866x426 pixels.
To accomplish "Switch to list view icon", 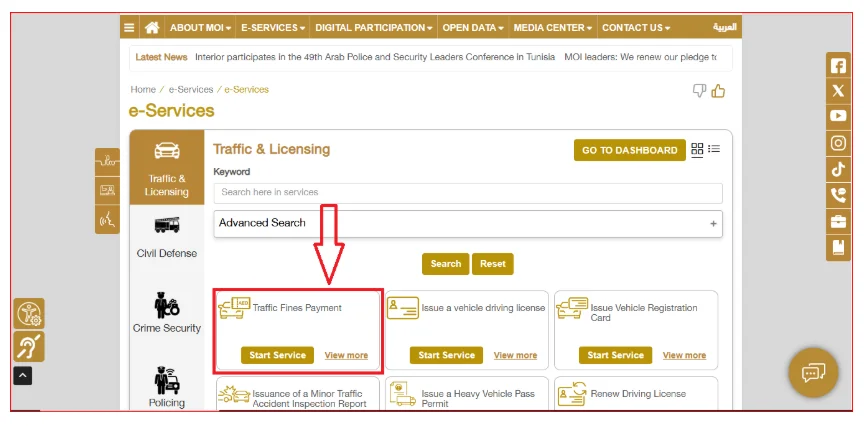I will 714,149.
